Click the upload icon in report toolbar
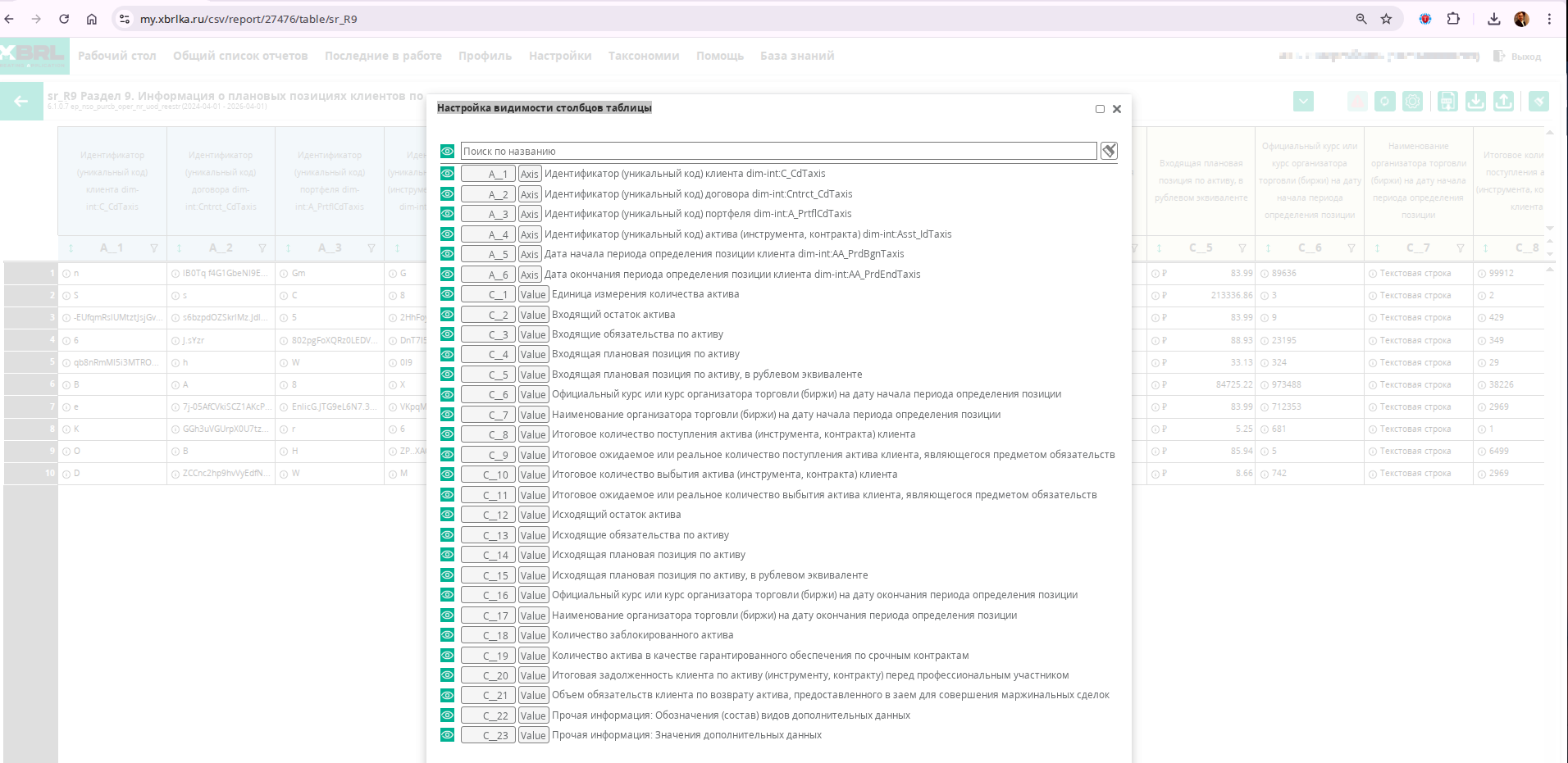1568x763 pixels. [1503, 101]
